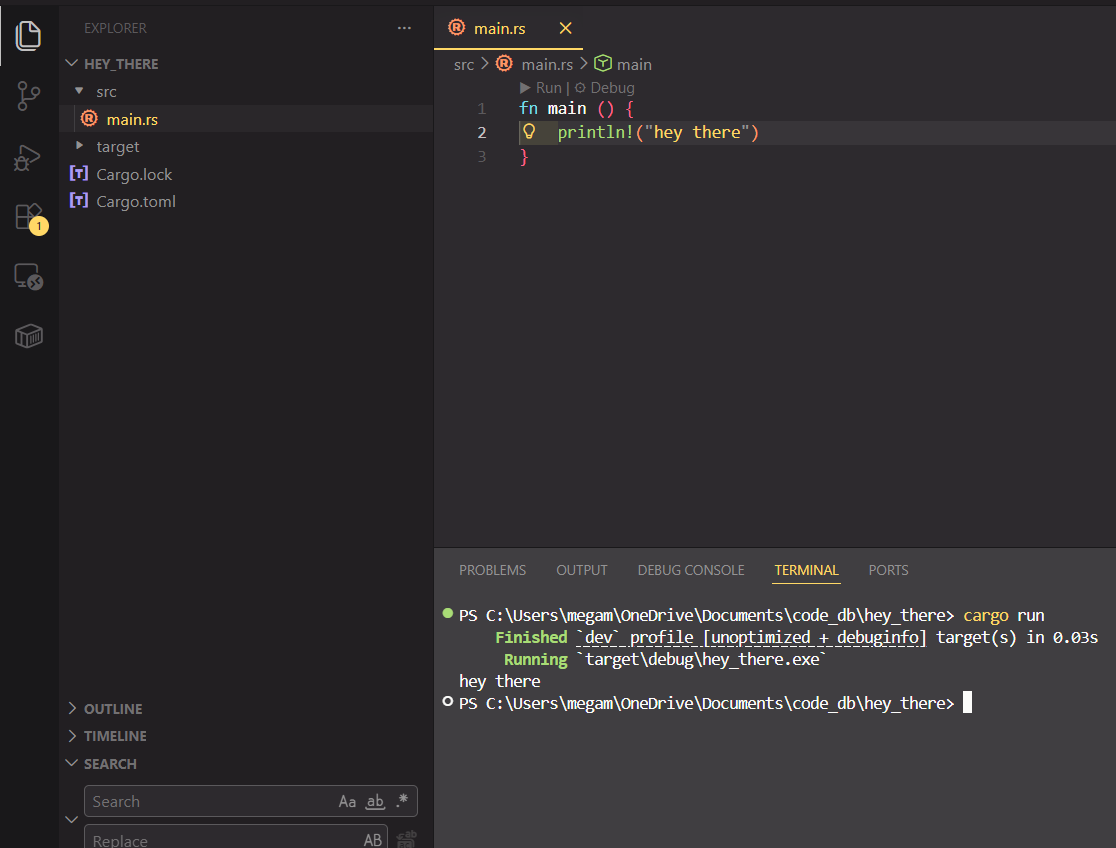Viewport: 1116px width, 848px height.
Task: Click the Replace All icon
Action: click(406, 840)
